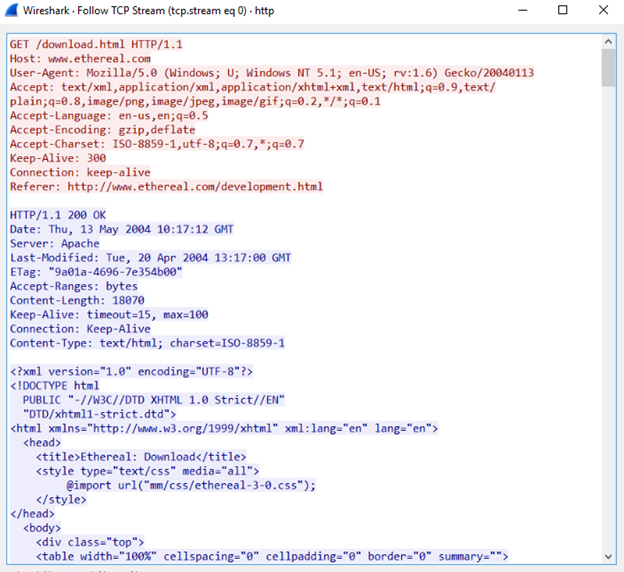624x572 pixels.
Task: Click the @import url ethereal-3-0.css line
Action: click(x=191, y=485)
